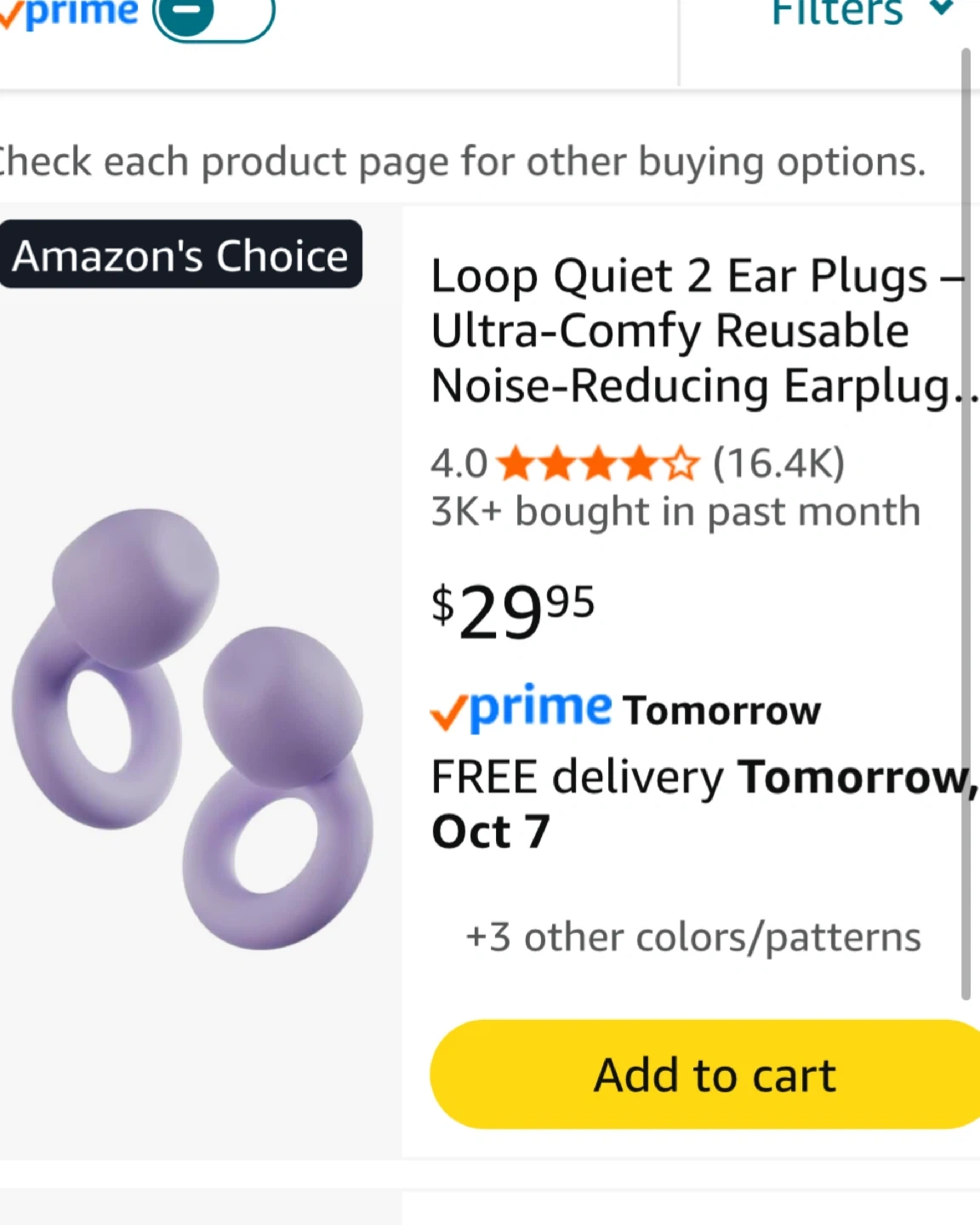Click the 4.0 rating number
The height and width of the screenshot is (1225, 980).
[459, 464]
